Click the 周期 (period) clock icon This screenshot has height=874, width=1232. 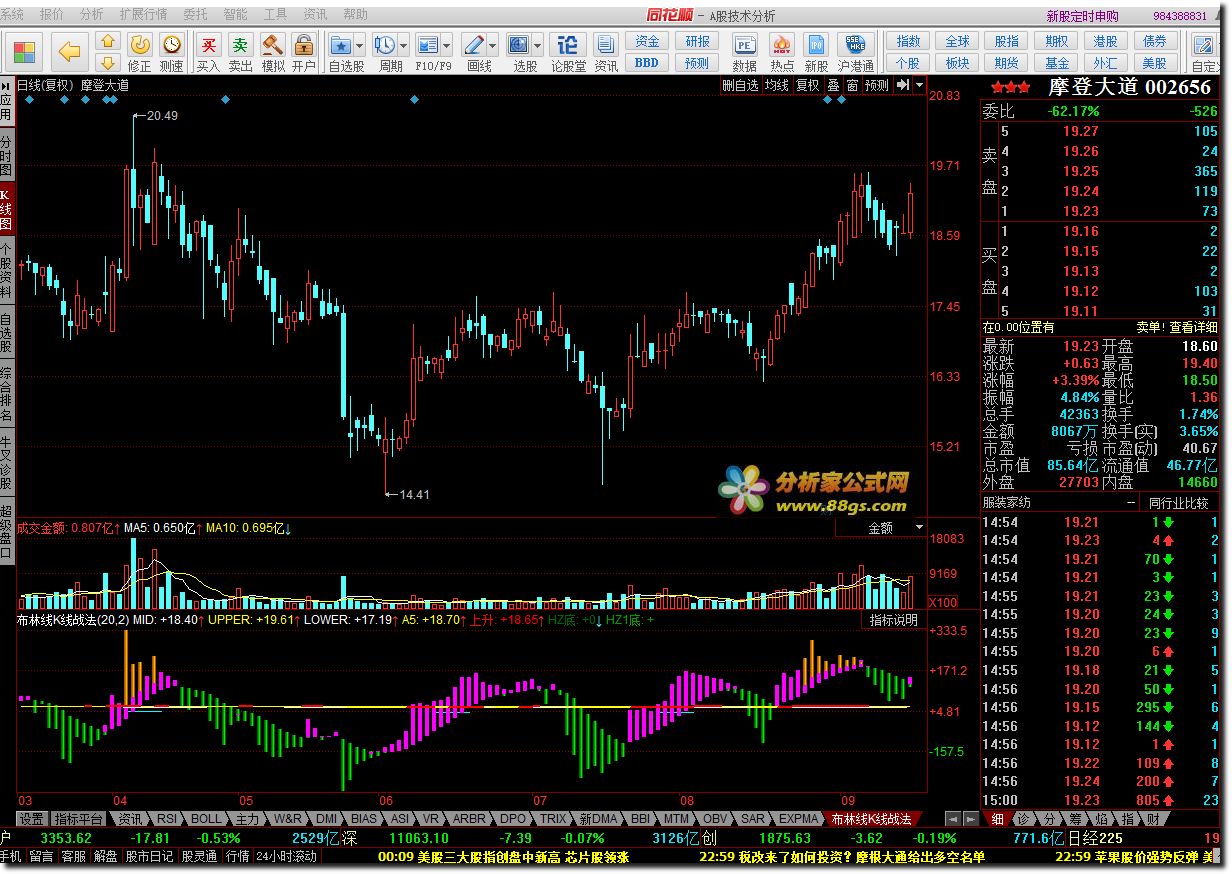pos(385,45)
